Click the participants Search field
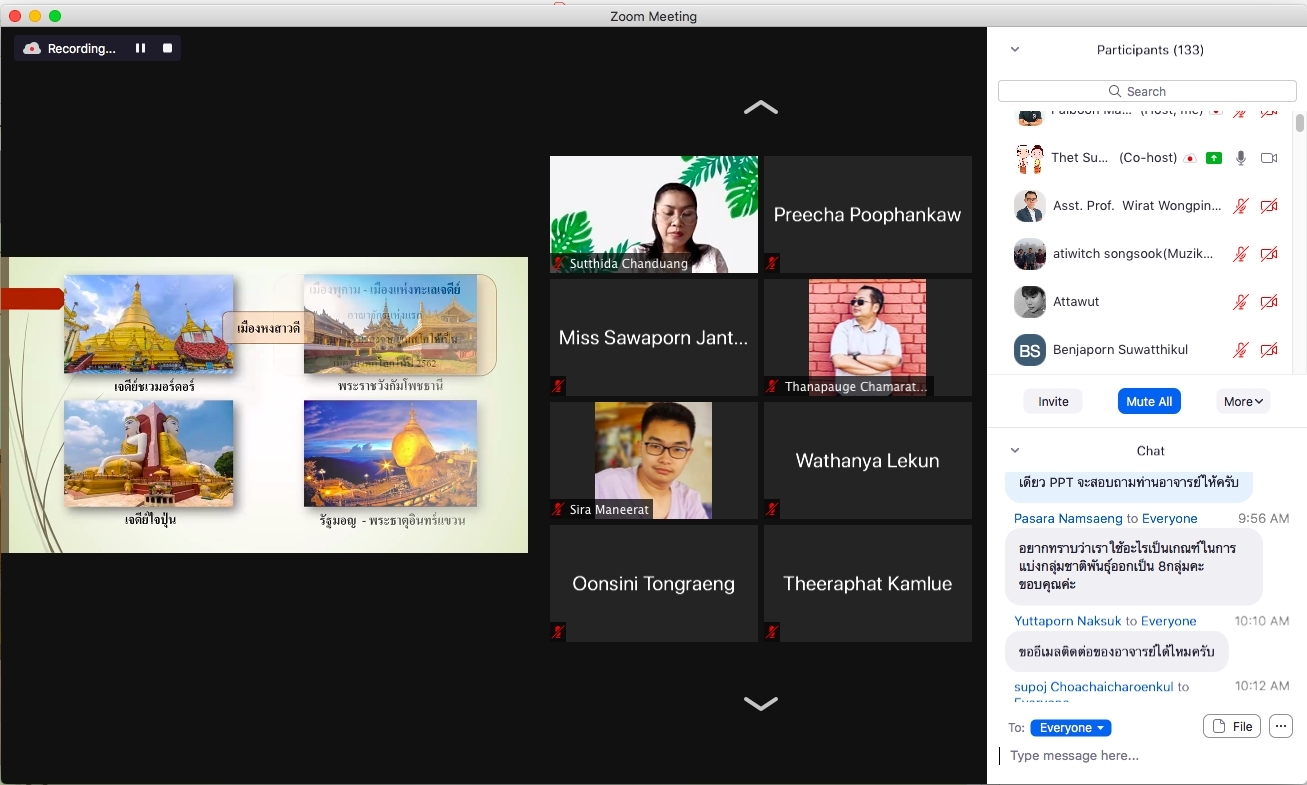 coord(1147,91)
